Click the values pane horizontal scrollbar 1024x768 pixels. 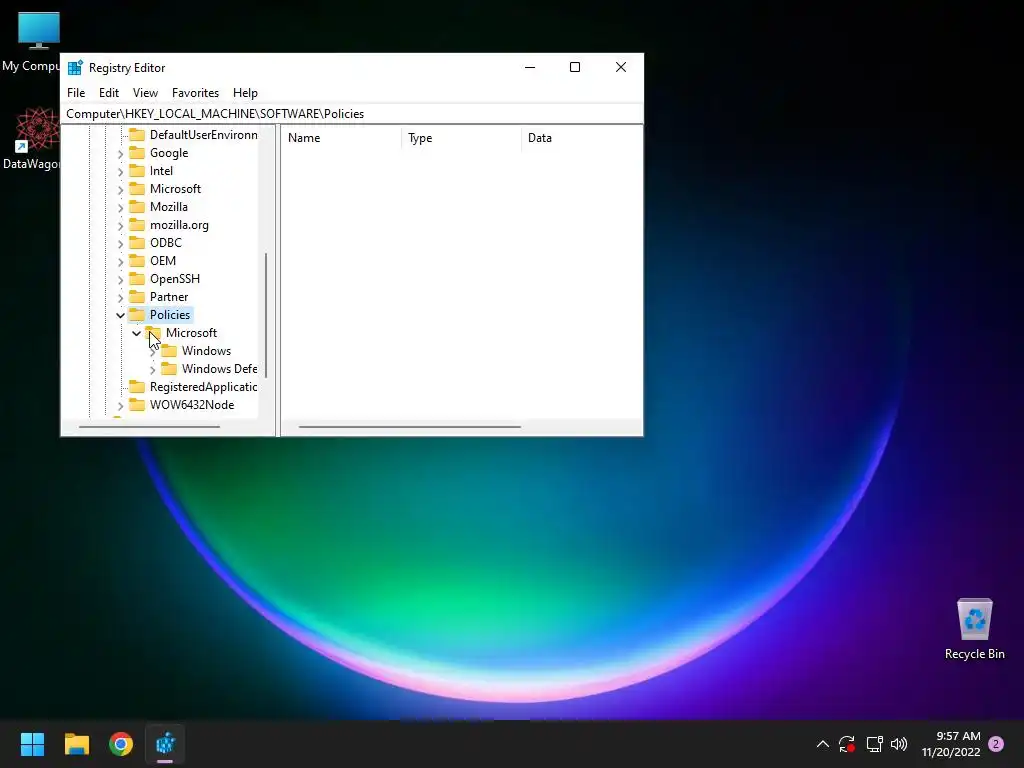point(409,427)
